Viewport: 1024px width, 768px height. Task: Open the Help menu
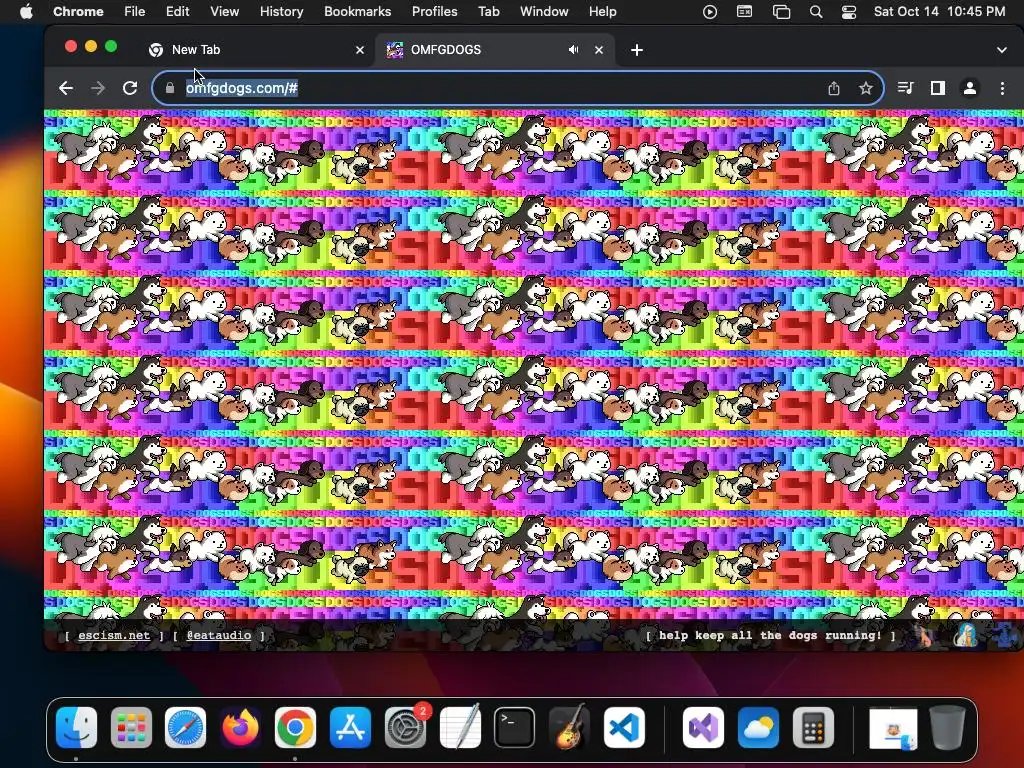pos(602,12)
